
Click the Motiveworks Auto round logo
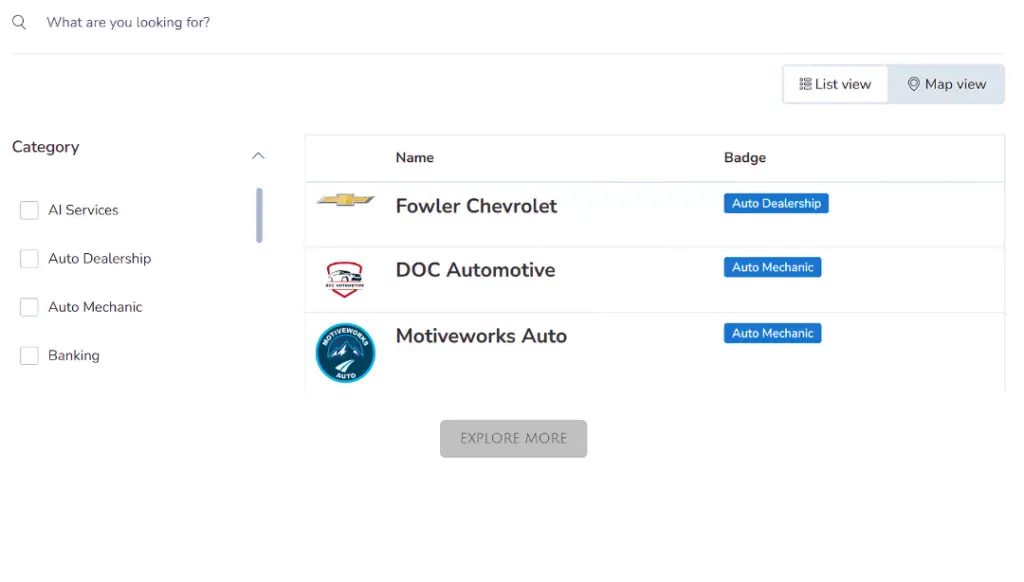[x=345, y=353]
